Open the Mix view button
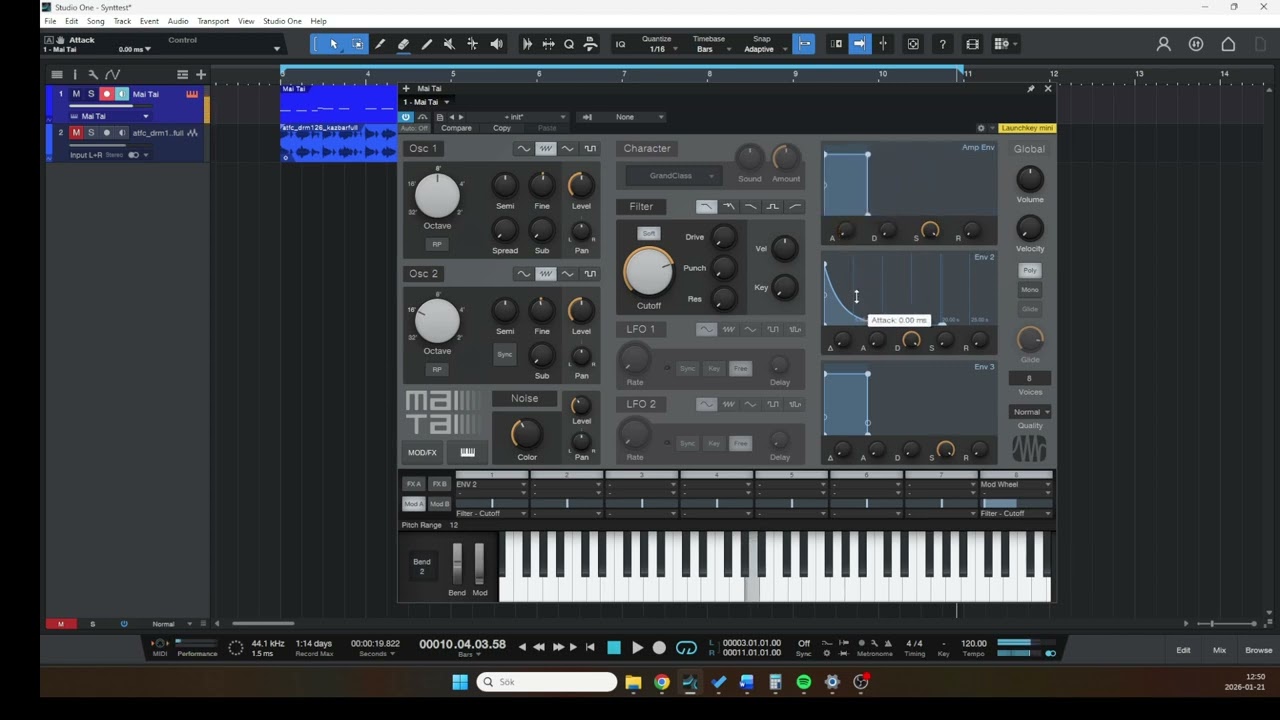 pyautogui.click(x=1219, y=650)
